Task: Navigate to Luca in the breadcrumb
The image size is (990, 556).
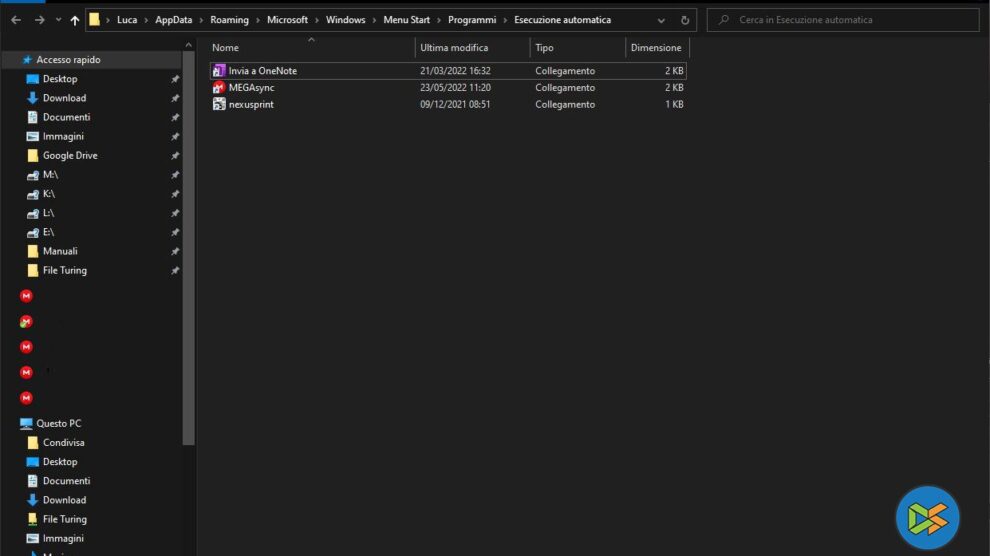Action: tap(127, 20)
